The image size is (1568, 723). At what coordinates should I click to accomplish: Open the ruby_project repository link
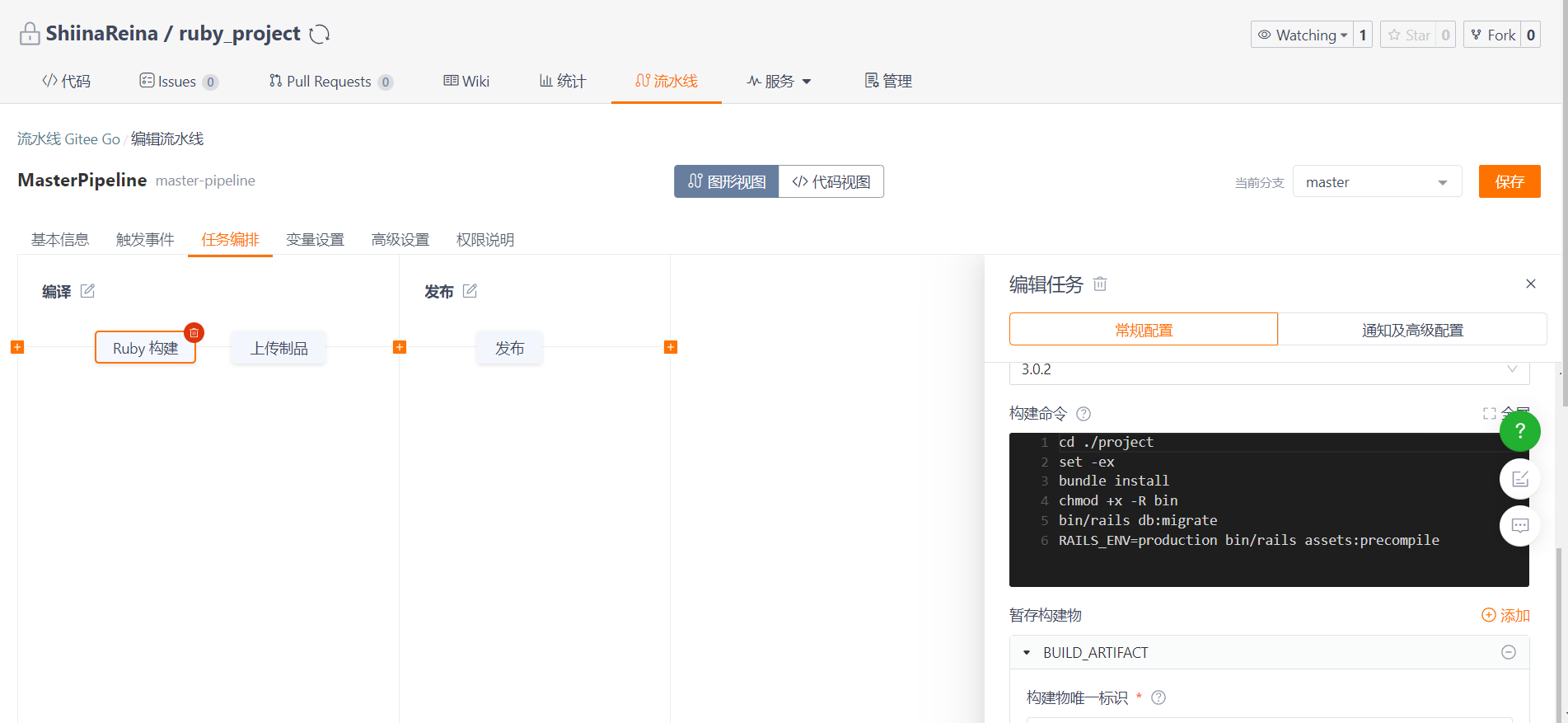[x=240, y=33]
